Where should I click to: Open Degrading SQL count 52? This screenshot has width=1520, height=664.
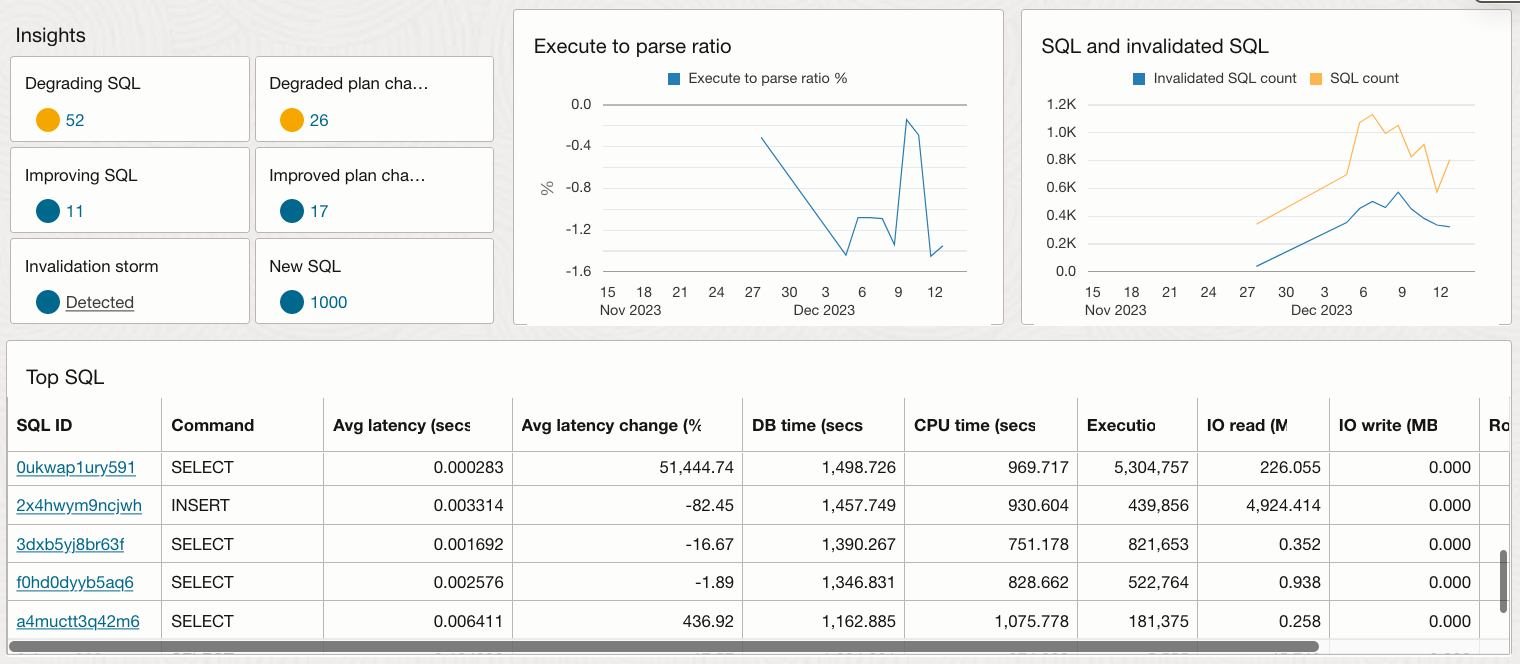click(75, 120)
